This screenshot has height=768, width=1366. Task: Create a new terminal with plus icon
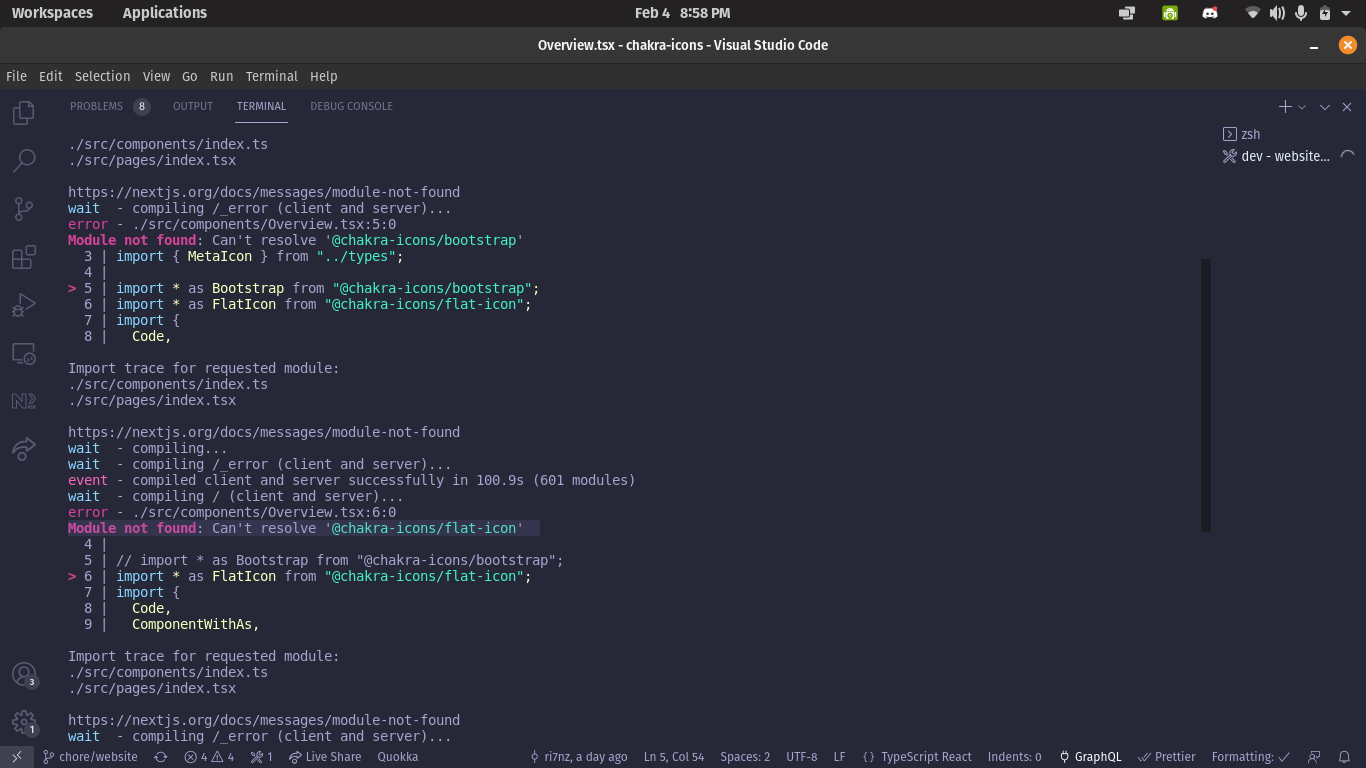coord(1285,107)
